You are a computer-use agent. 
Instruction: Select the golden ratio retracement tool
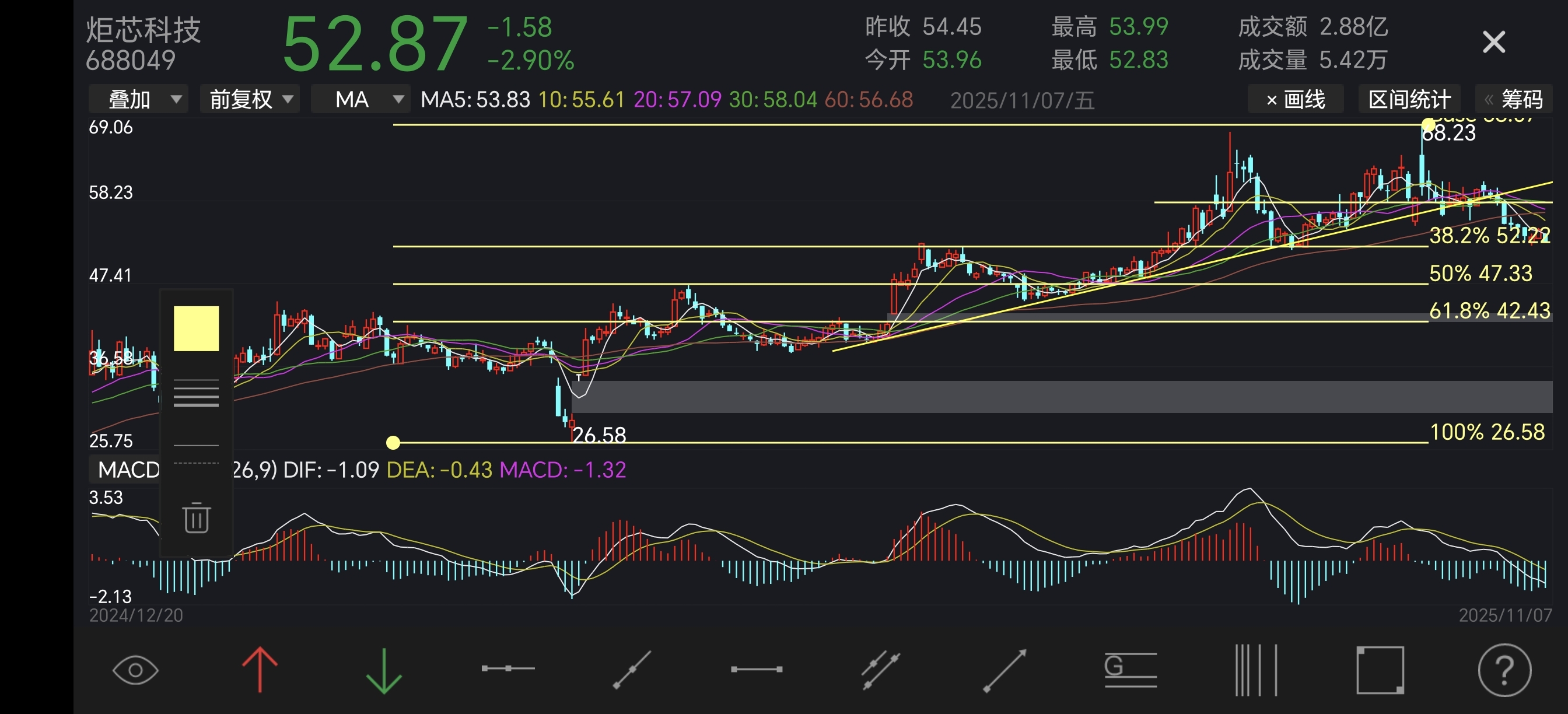[1130, 670]
